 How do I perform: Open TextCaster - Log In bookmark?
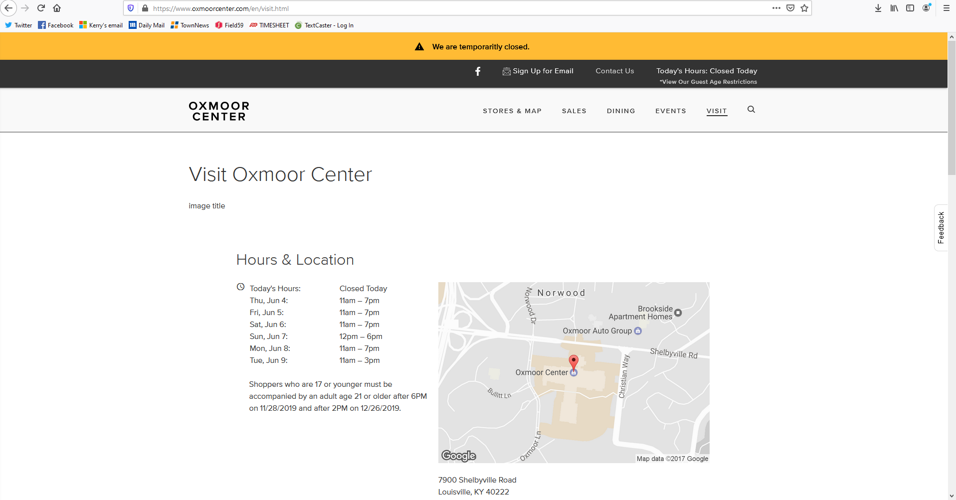pos(324,25)
